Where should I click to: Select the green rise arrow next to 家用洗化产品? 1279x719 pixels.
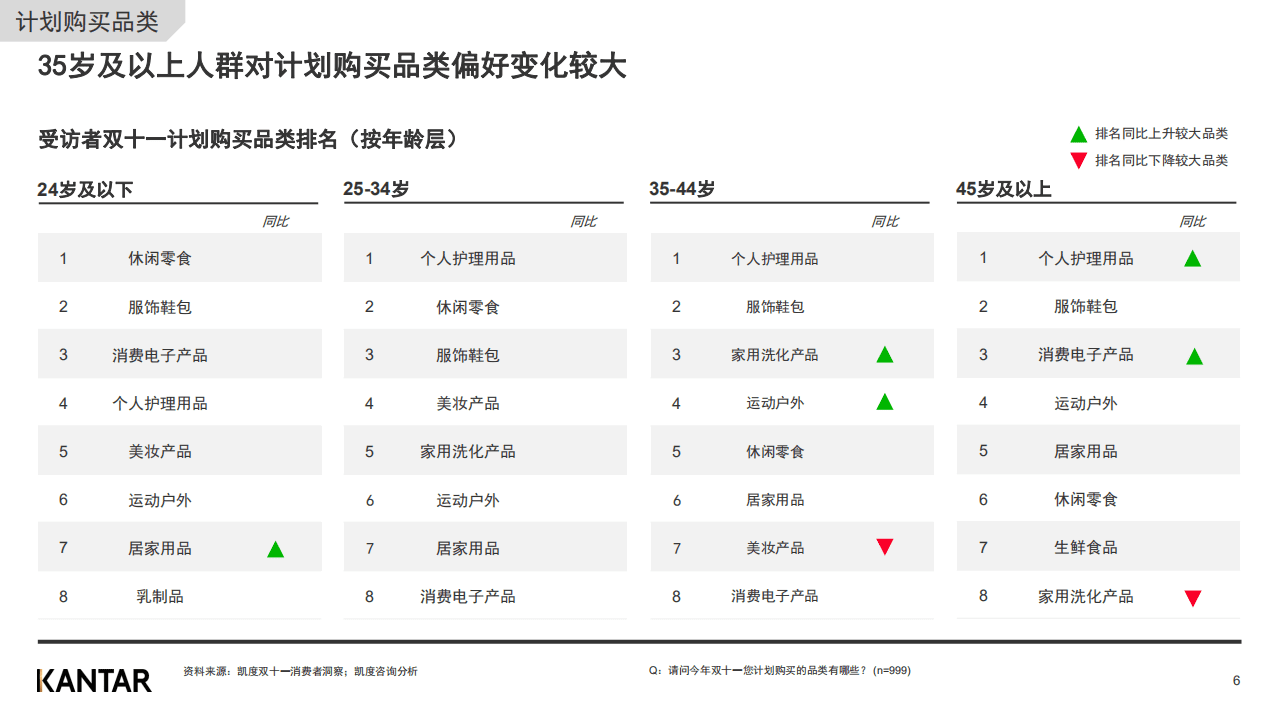click(884, 354)
